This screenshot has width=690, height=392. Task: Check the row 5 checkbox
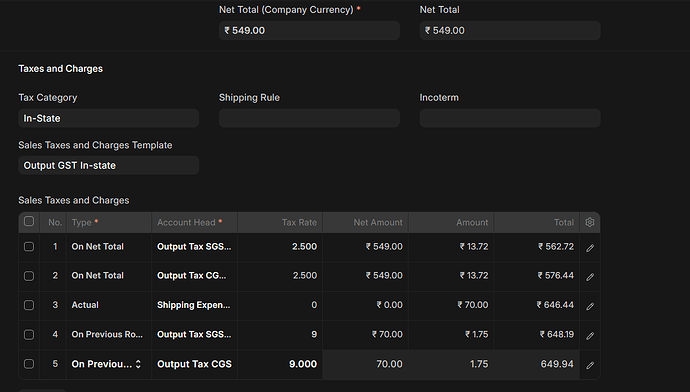29,364
